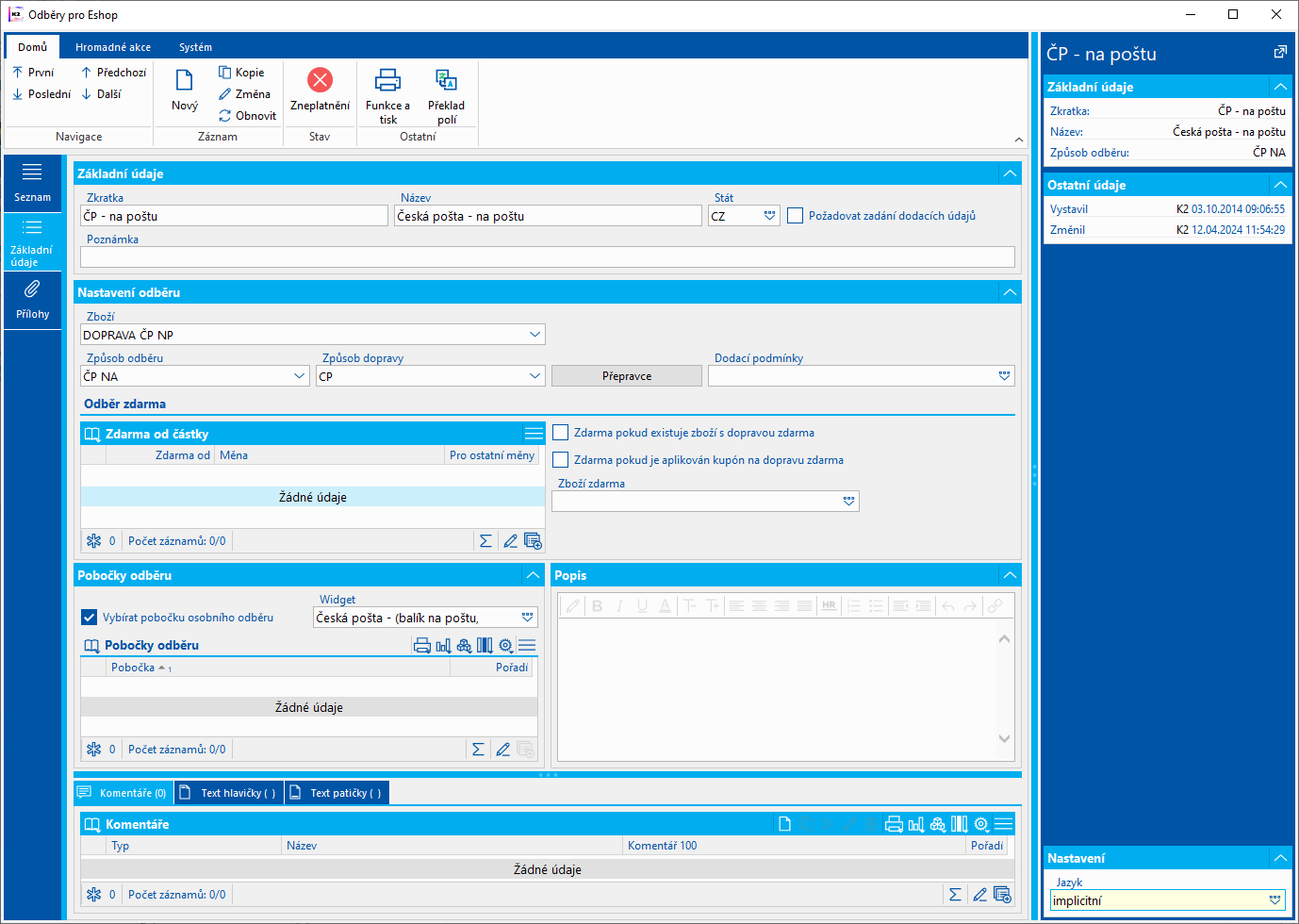Collapse the Pobočky odběru section
This screenshot has width=1299, height=924.
click(x=533, y=575)
